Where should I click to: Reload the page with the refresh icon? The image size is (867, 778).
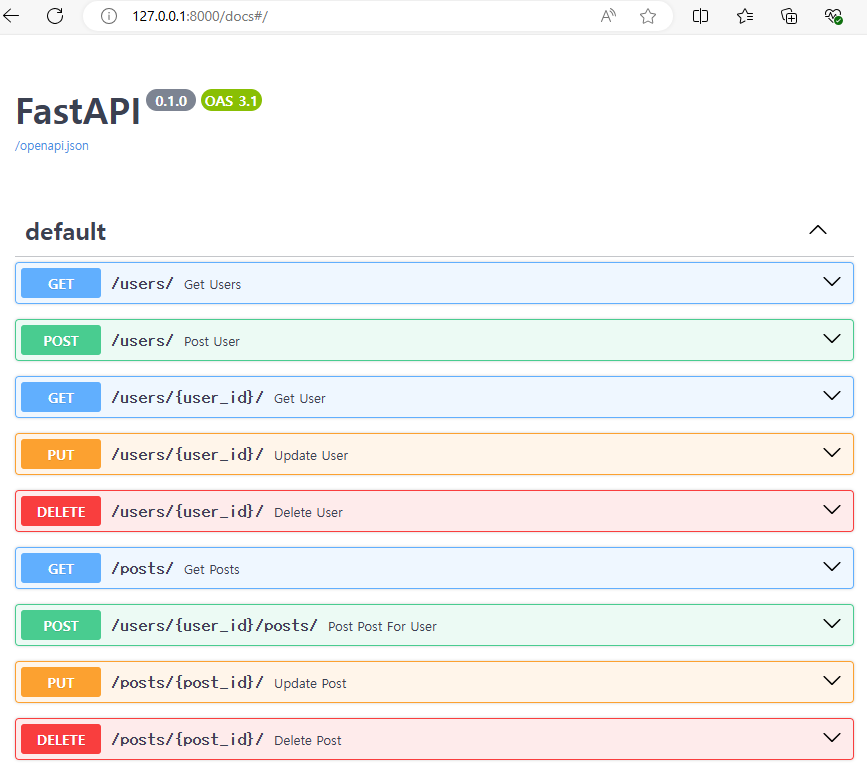[55, 16]
